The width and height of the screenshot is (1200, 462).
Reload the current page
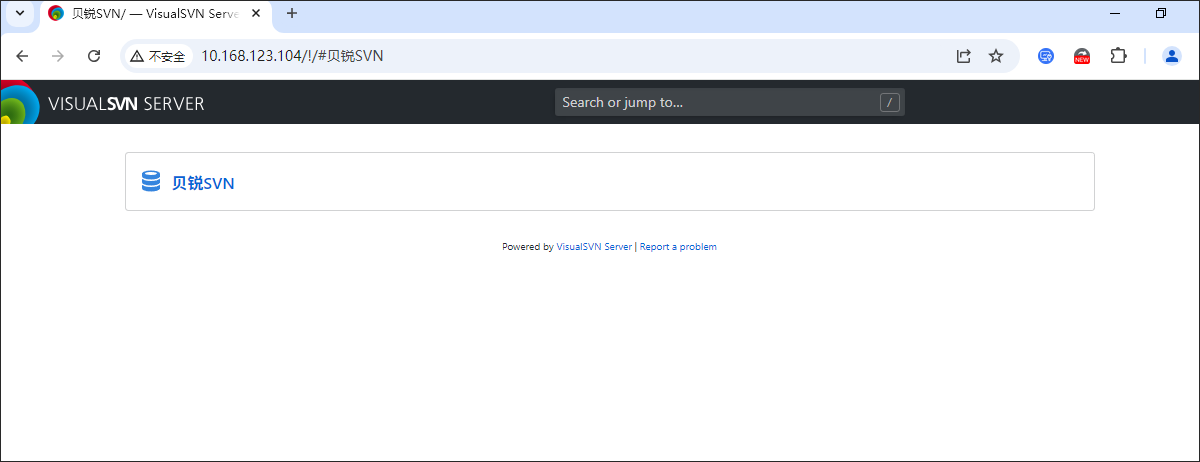coord(94,56)
